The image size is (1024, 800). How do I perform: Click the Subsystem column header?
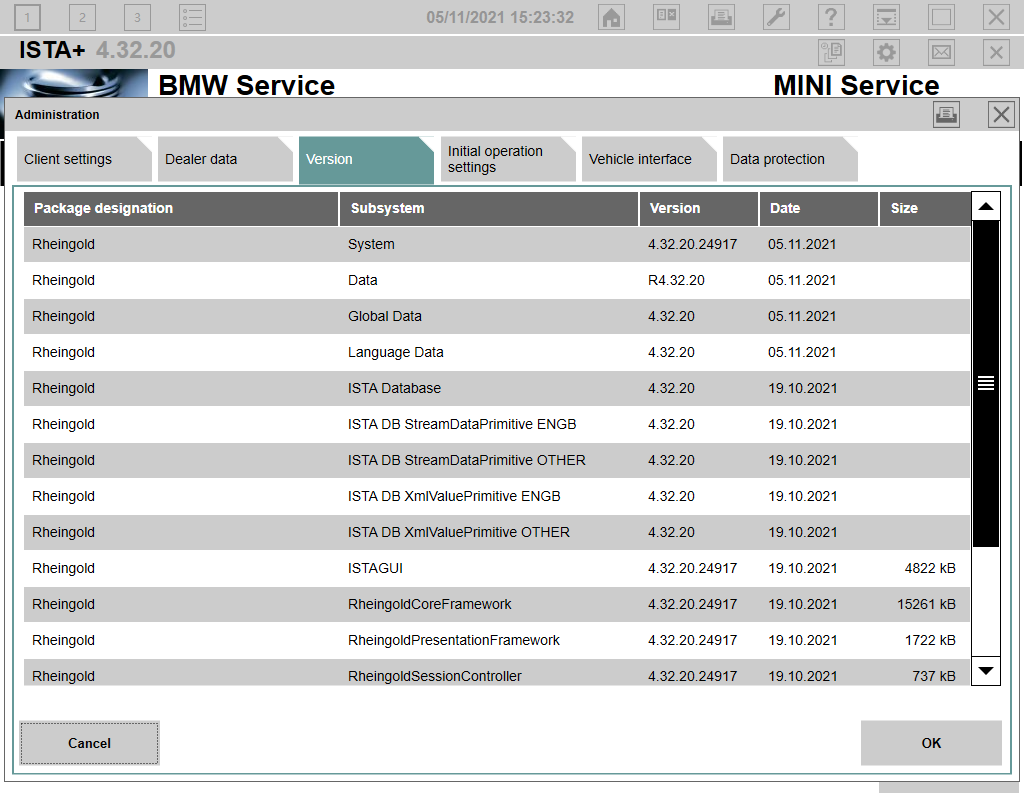[x=488, y=208]
